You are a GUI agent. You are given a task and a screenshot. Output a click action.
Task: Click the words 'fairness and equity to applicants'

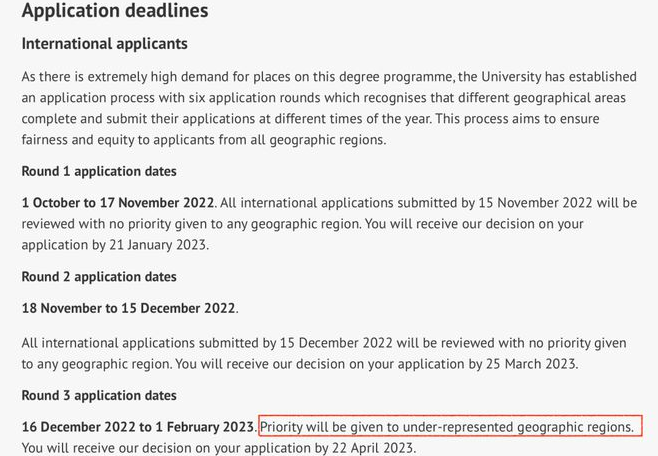tap(118, 140)
